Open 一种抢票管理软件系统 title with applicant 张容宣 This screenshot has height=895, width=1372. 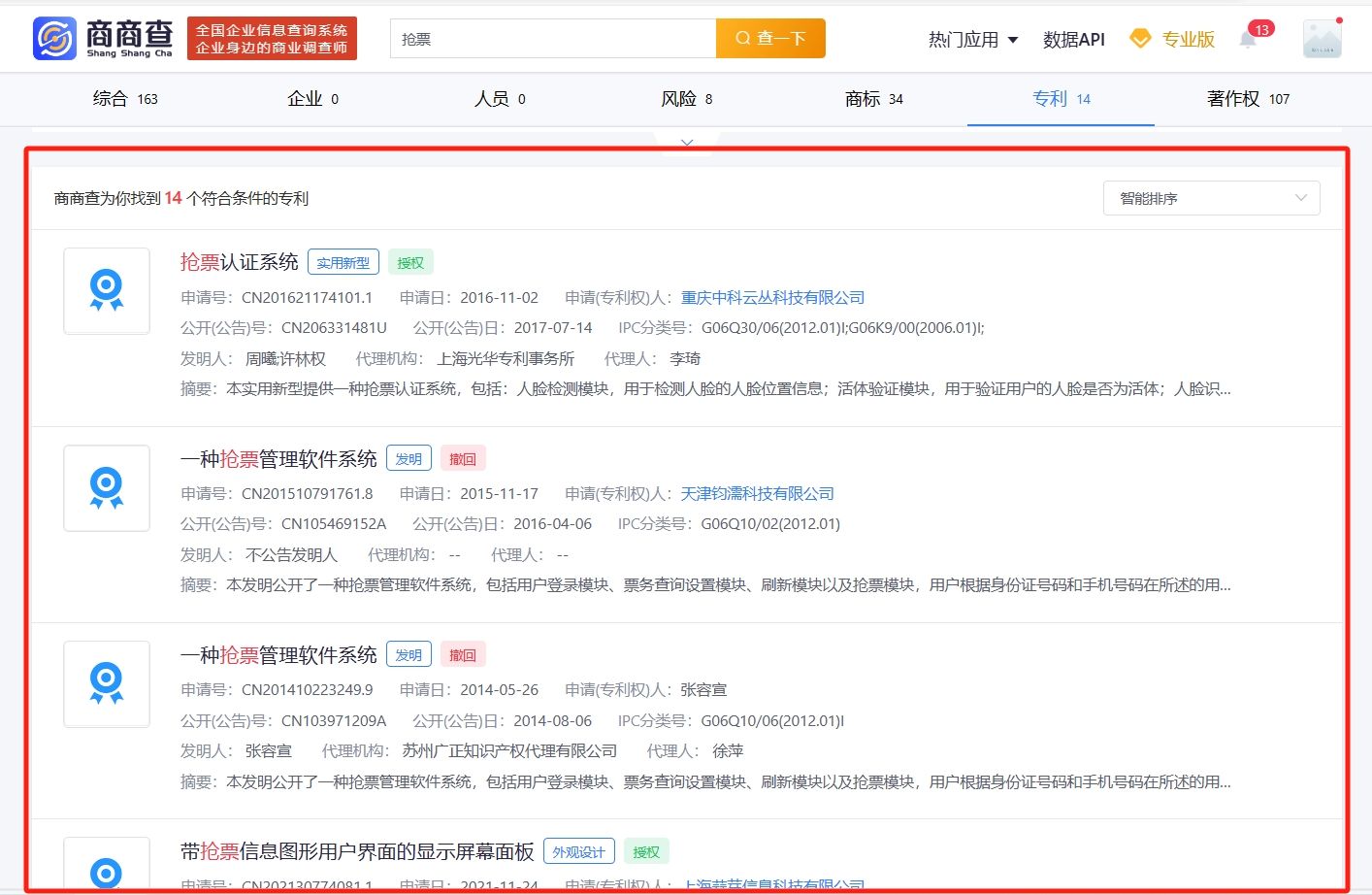coord(278,654)
